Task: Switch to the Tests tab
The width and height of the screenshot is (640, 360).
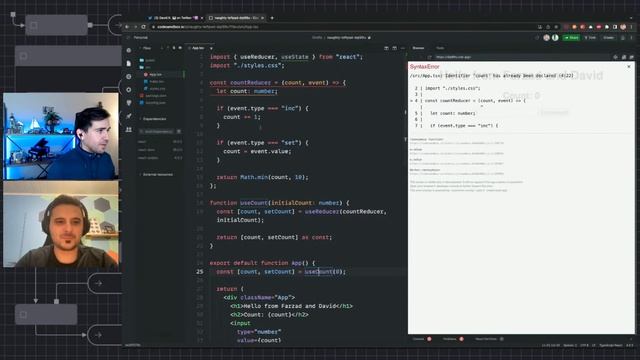Action: [440, 48]
